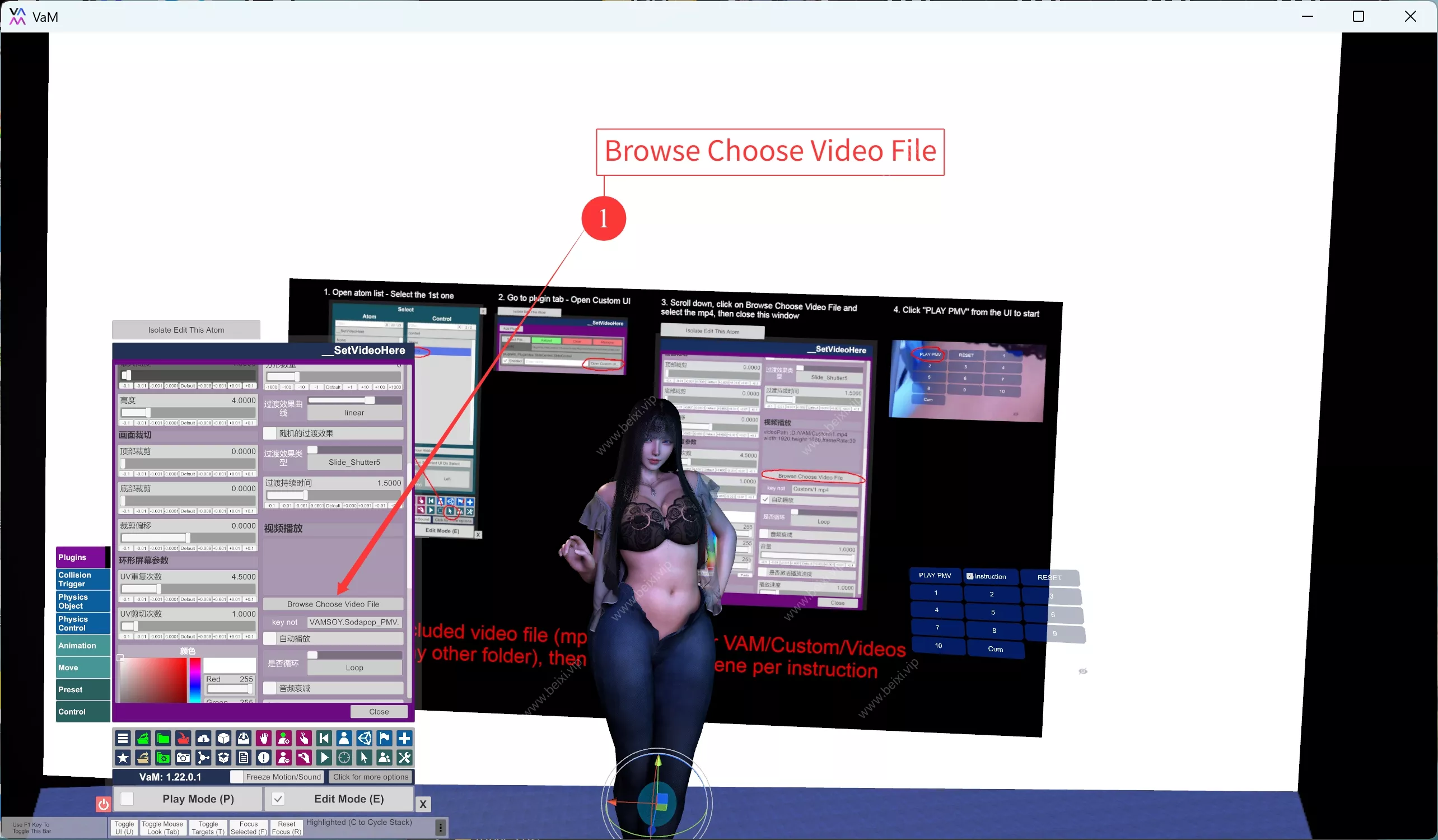
Task: Click the UV重复次数 slider
Action: (x=188, y=589)
